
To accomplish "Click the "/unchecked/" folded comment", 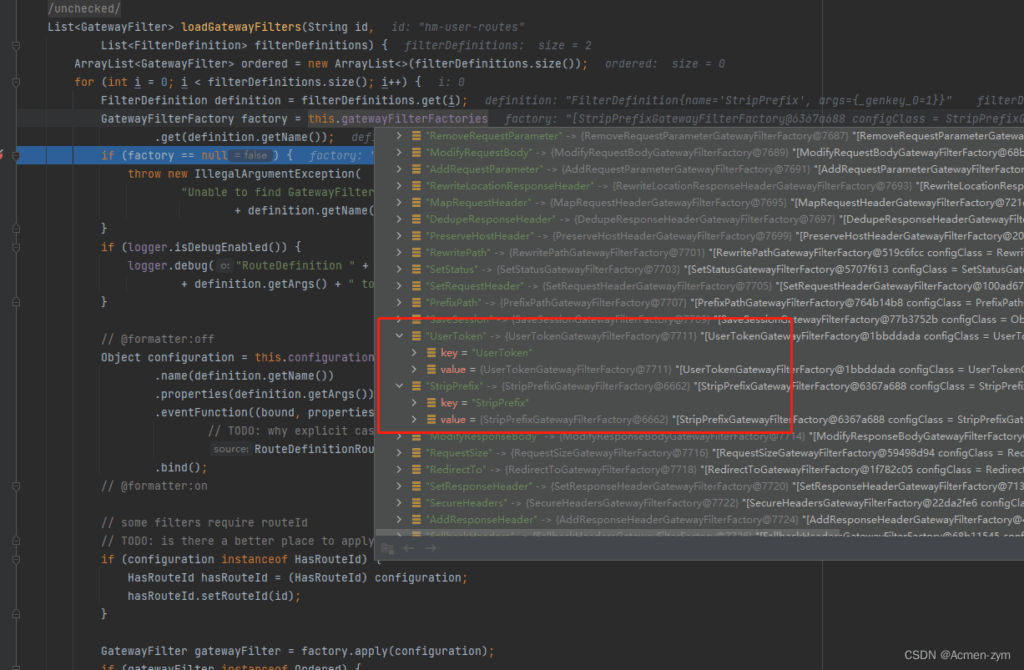I will coord(84,8).
